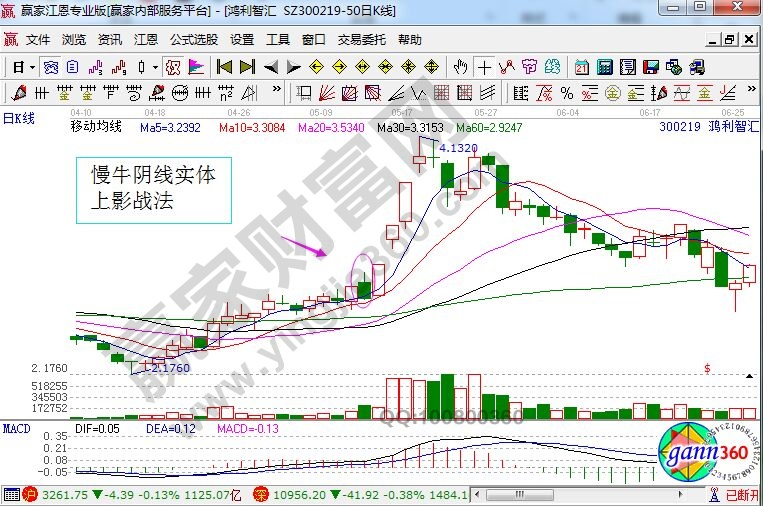Screen dimensions: 763x506
Task: Select the crosshair cursor tool
Action: point(484,67)
